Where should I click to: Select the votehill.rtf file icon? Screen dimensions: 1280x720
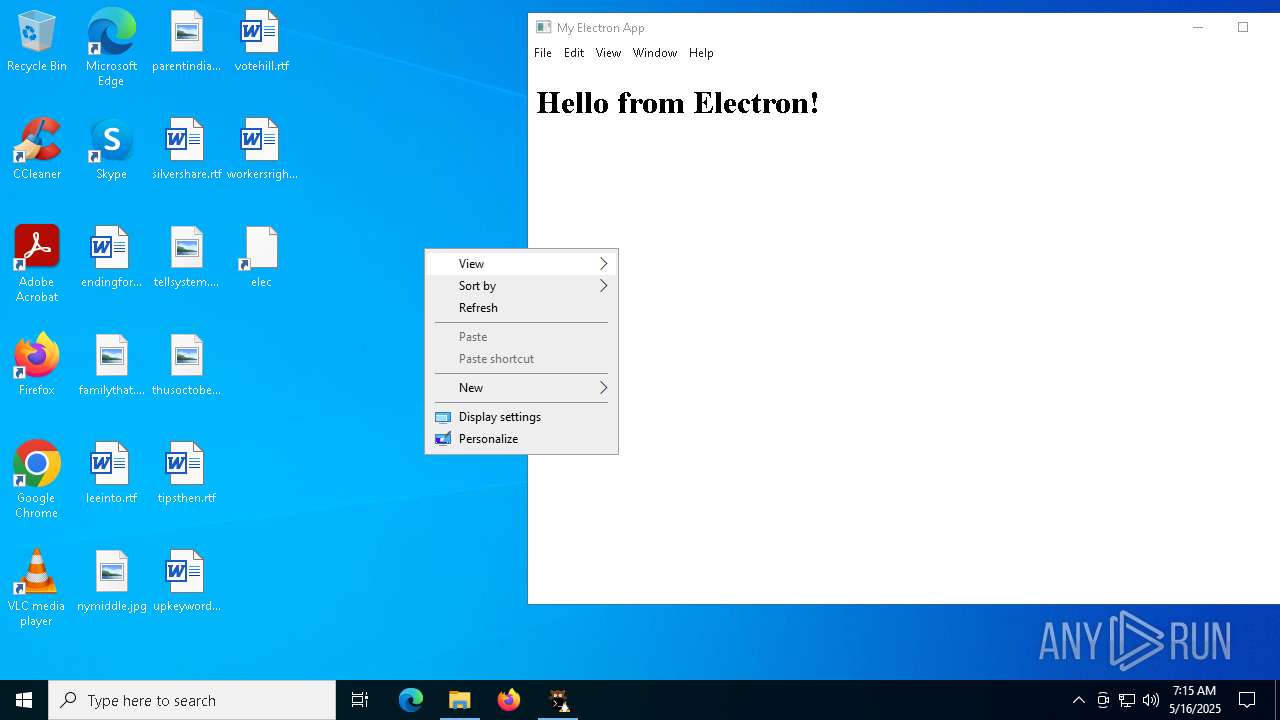261,42
